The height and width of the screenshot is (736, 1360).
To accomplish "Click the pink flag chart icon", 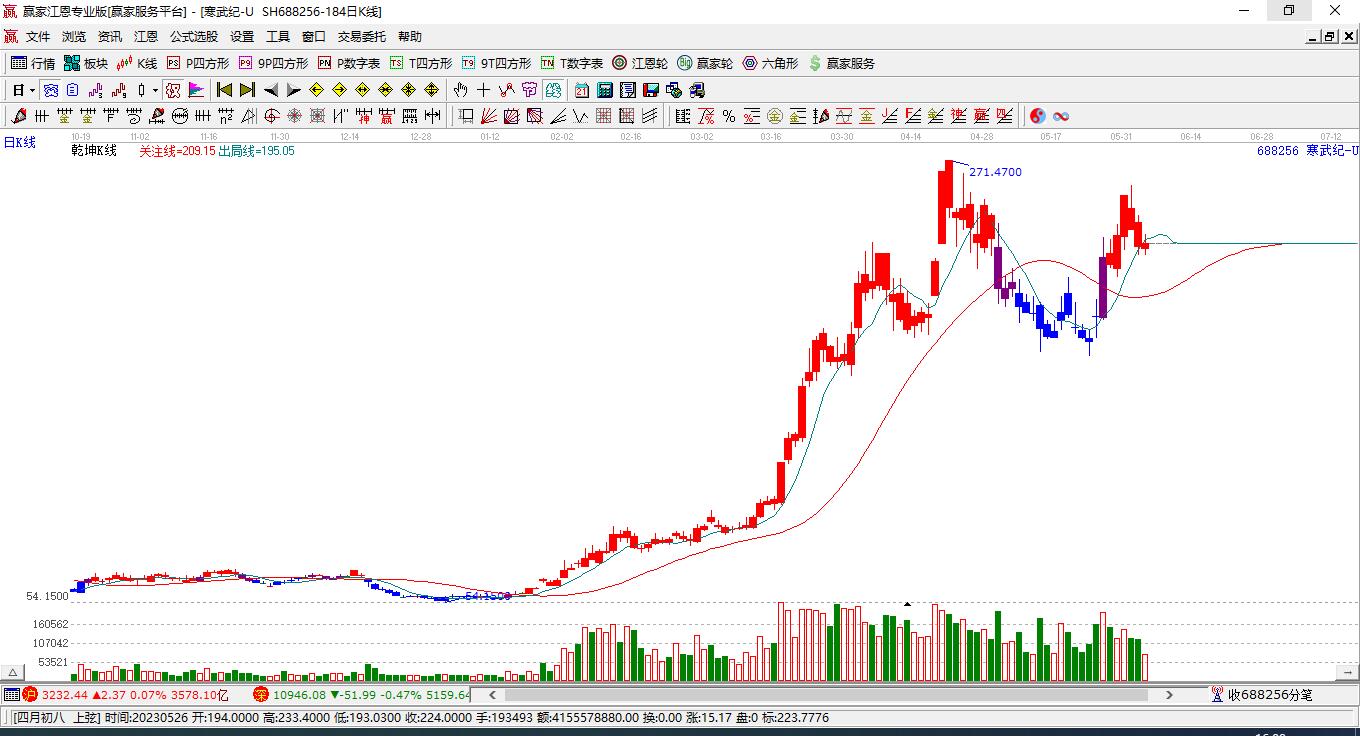I will [x=196, y=90].
